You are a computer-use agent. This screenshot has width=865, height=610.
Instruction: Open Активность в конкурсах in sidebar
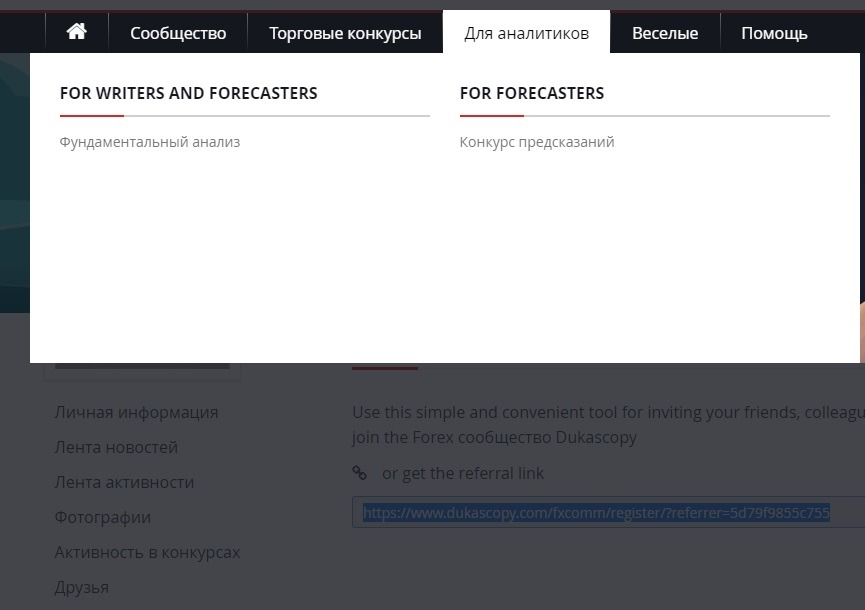[x=147, y=553]
